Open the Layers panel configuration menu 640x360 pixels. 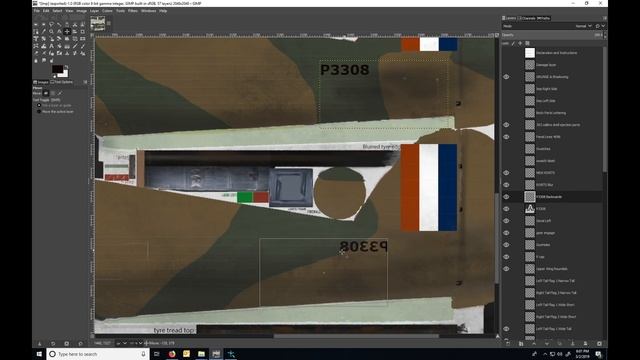pos(604,18)
